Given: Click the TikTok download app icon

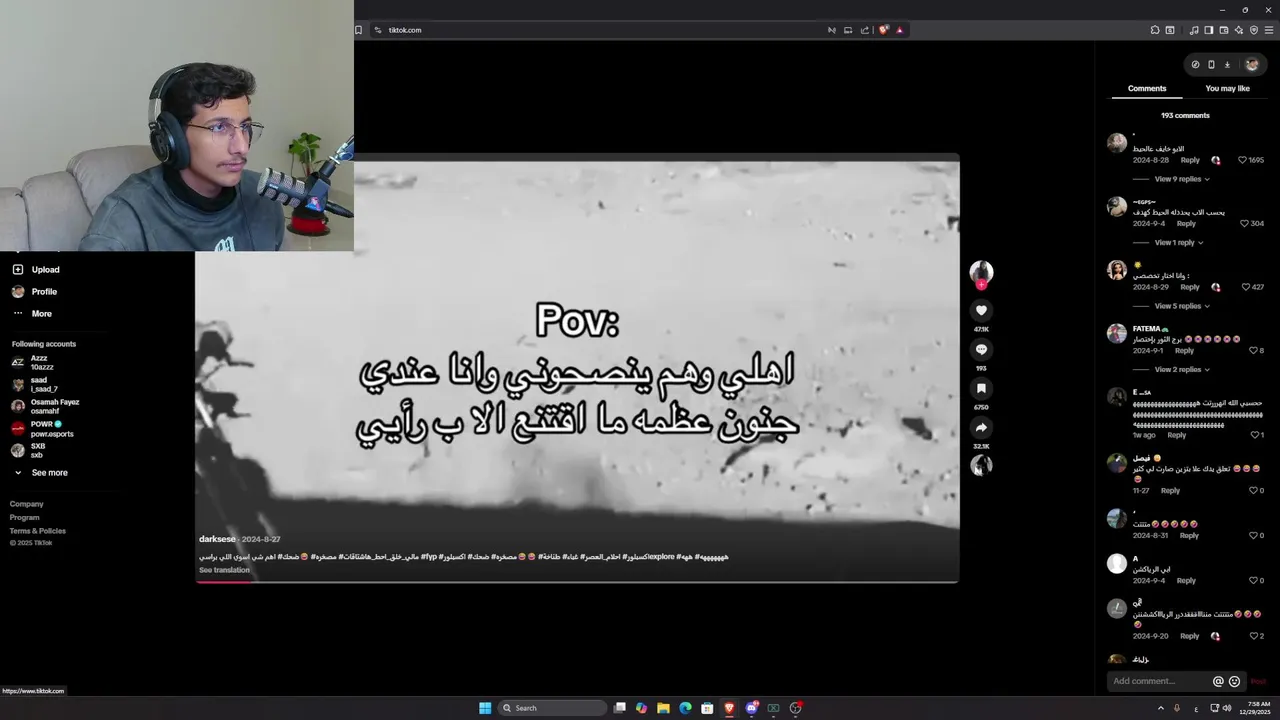Looking at the screenshot, I should 1227,65.
